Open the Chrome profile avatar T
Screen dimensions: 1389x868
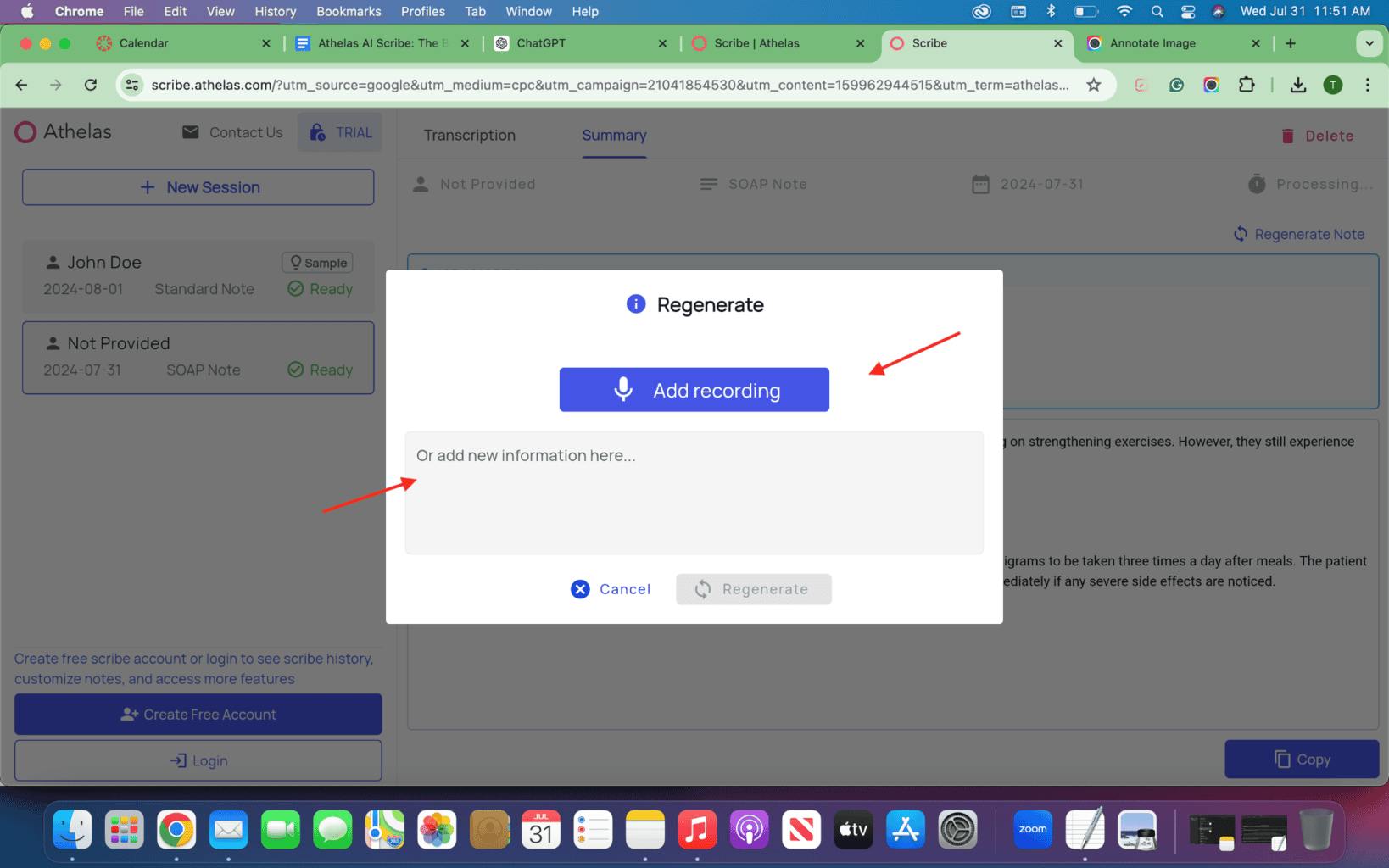tap(1333, 85)
